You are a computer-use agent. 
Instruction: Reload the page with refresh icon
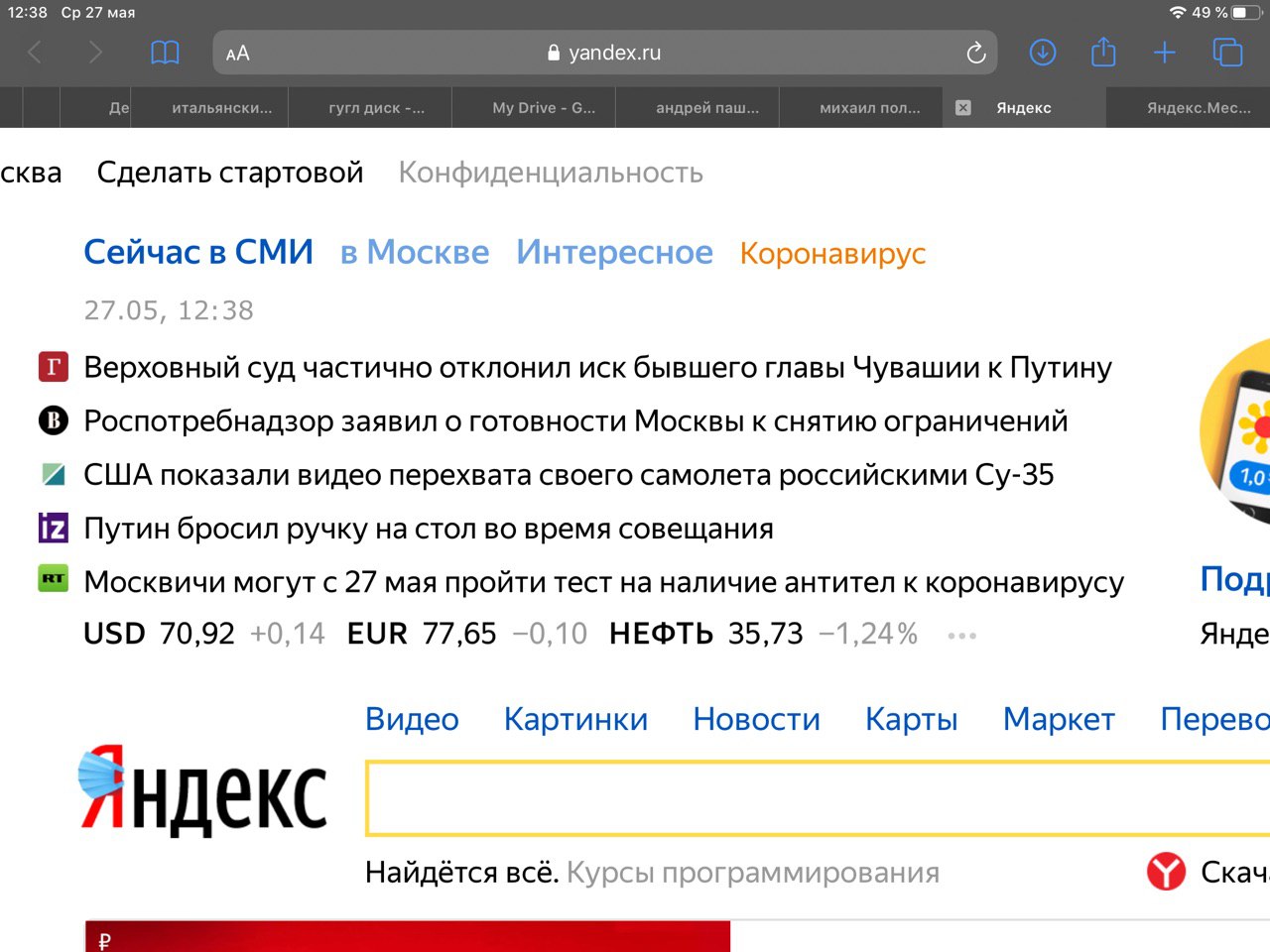[x=976, y=53]
